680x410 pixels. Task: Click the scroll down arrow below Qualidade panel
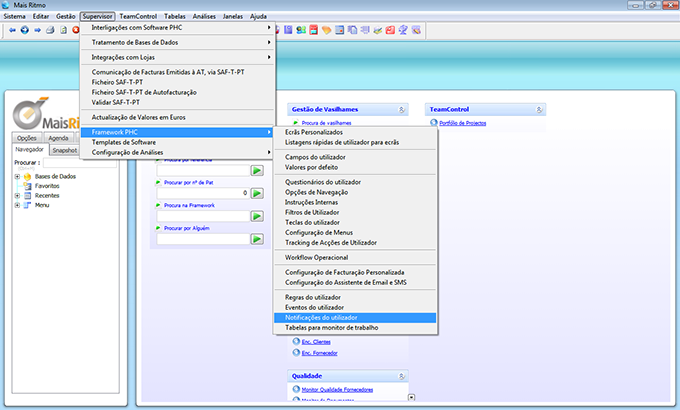(x=412, y=397)
